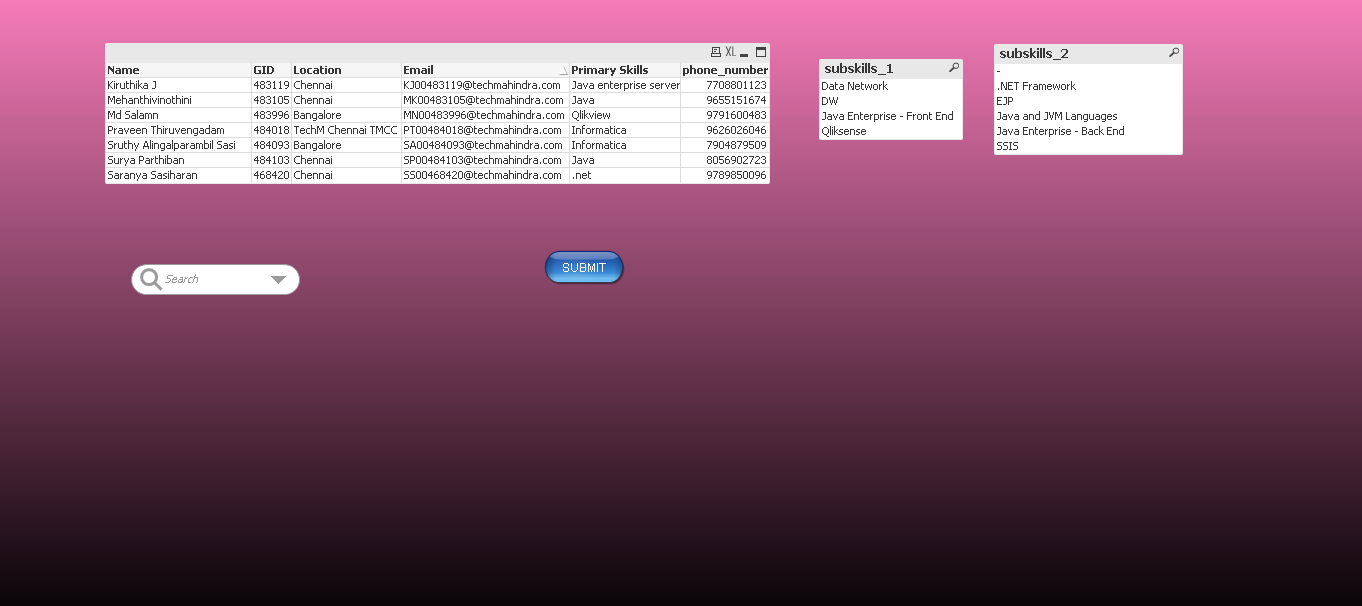Select the dash value in subskills_2
The height and width of the screenshot is (606, 1362).
pos(1088,71)
